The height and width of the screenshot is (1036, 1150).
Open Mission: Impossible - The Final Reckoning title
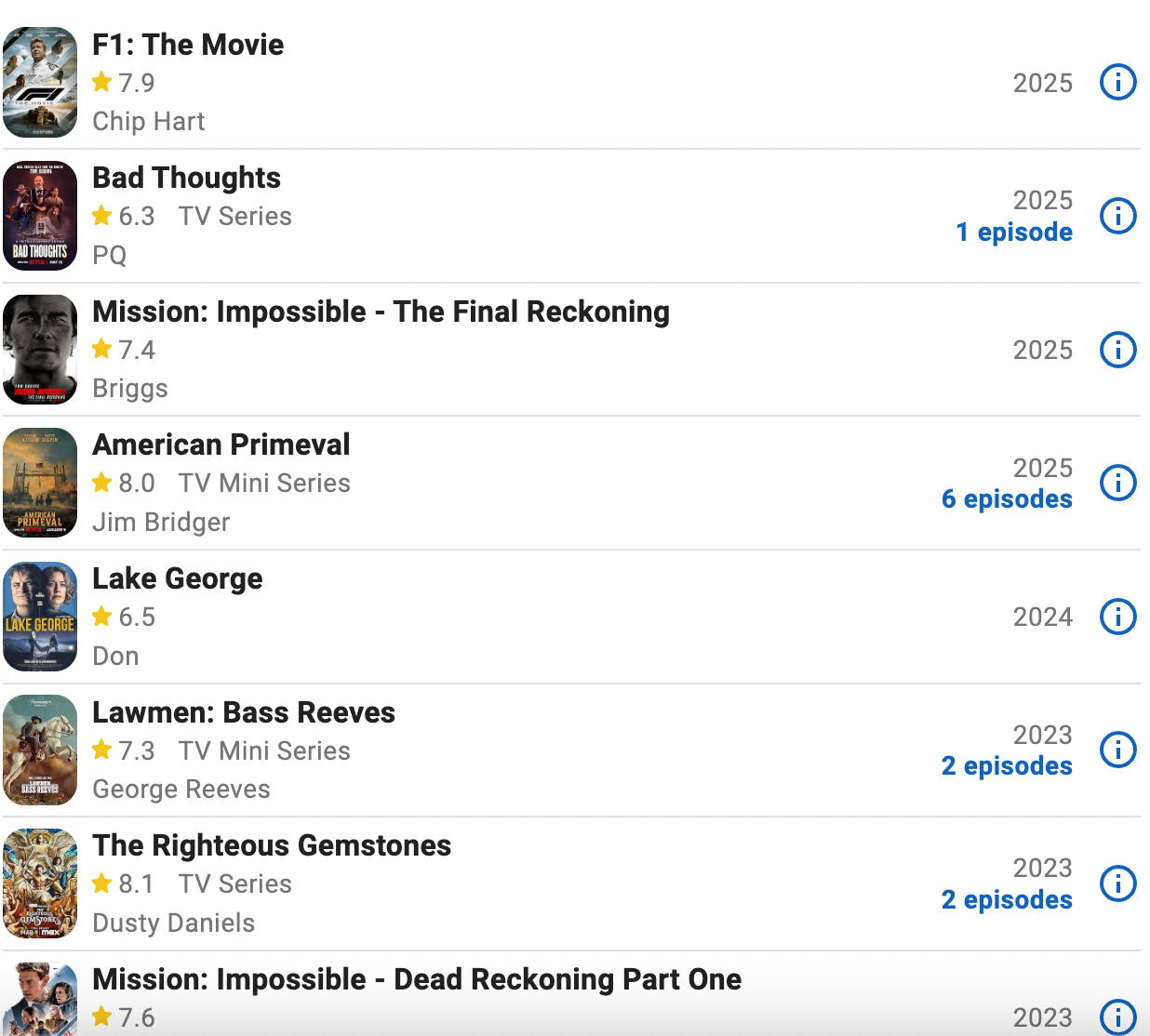pos(381,312)
